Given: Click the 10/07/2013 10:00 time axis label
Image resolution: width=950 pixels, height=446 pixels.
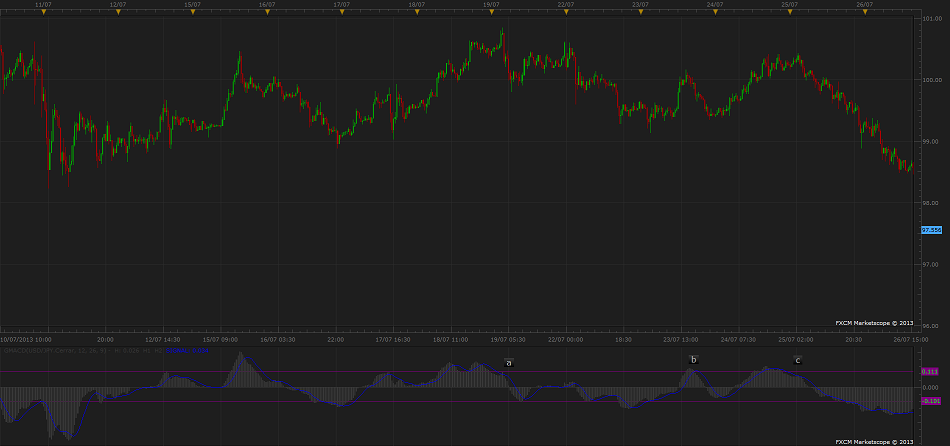Looking at the screenshot, I should [27, 339].
